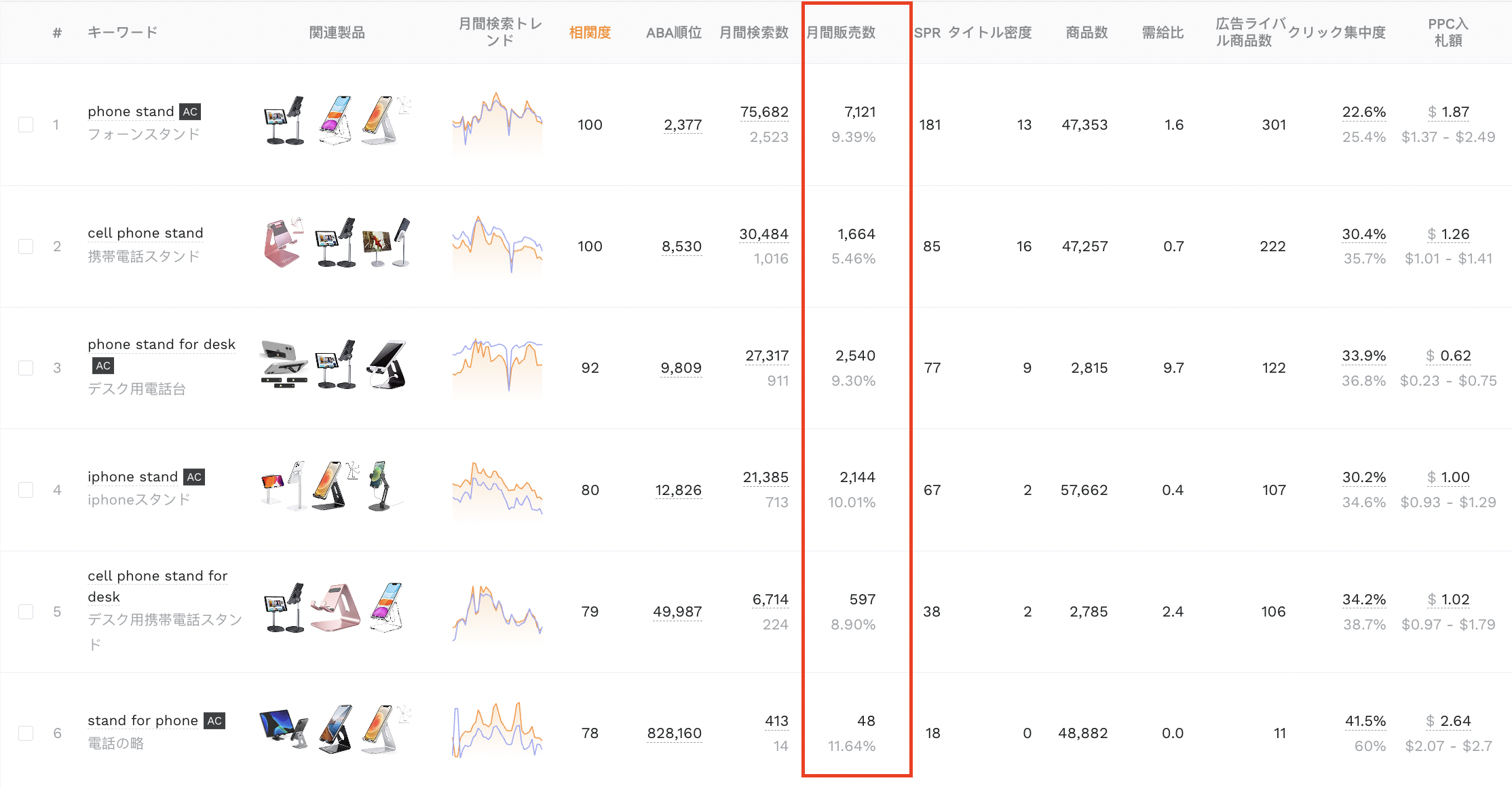Viewport: 1512px width, 789px height.
Task: Click the AC badge next to iphone stand
Action: tap(194, 477)
